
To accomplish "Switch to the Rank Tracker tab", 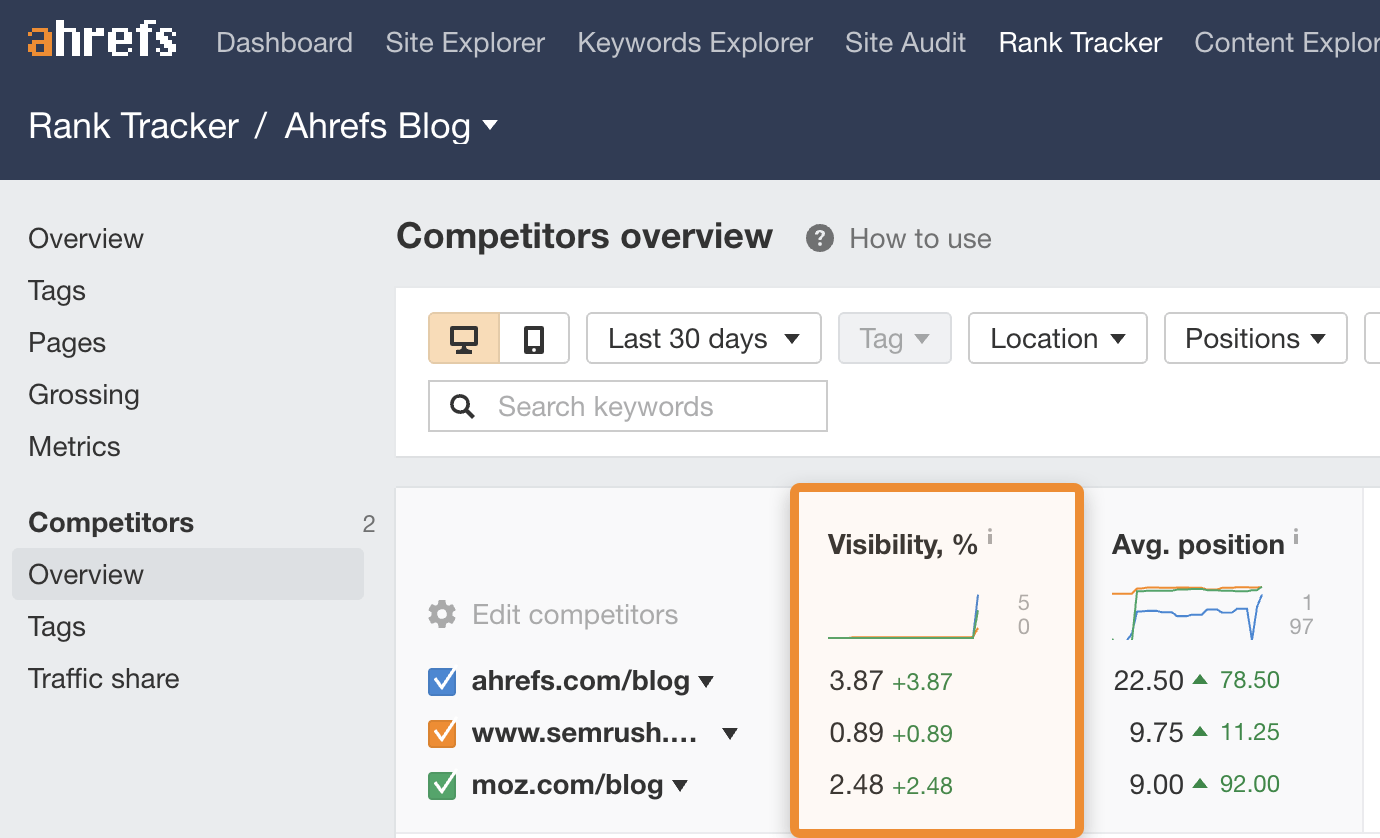I will [x=1079, y=42].
